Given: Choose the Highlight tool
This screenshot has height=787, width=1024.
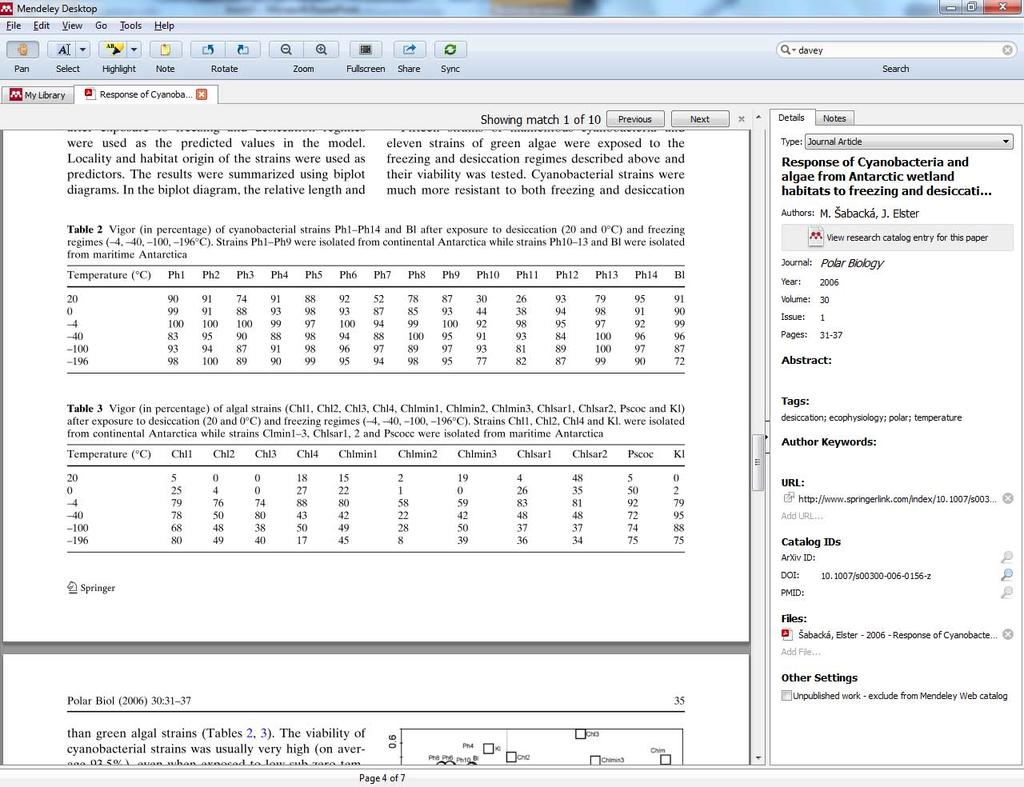Looking at the screenshot, I should point(114,50).
